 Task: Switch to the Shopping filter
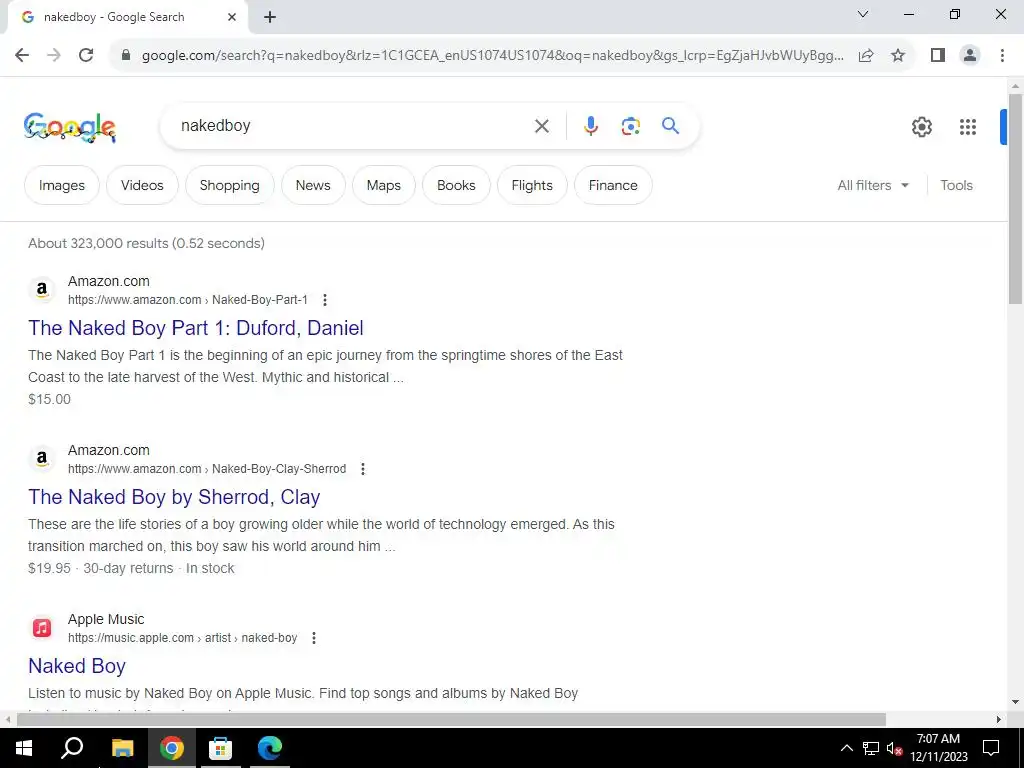(x=229, y=185)
